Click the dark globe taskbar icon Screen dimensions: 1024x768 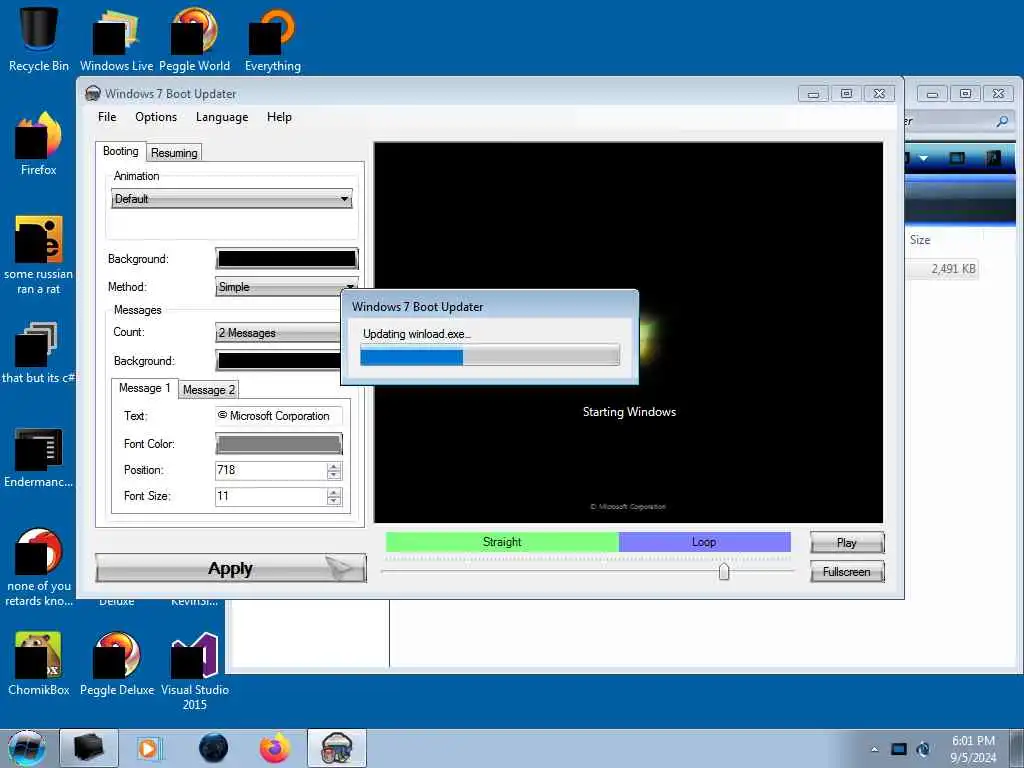pos(214,748)
